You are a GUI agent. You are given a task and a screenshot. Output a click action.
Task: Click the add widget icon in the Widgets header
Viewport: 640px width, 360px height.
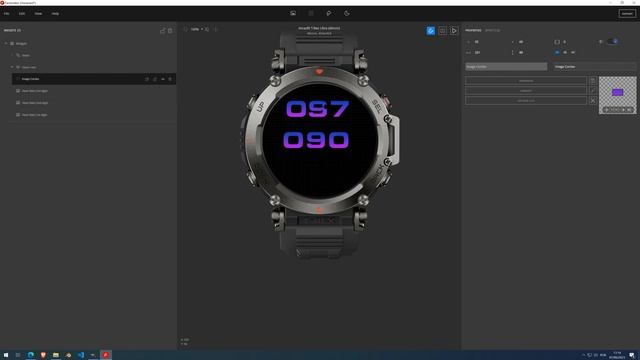pos(162,30)
